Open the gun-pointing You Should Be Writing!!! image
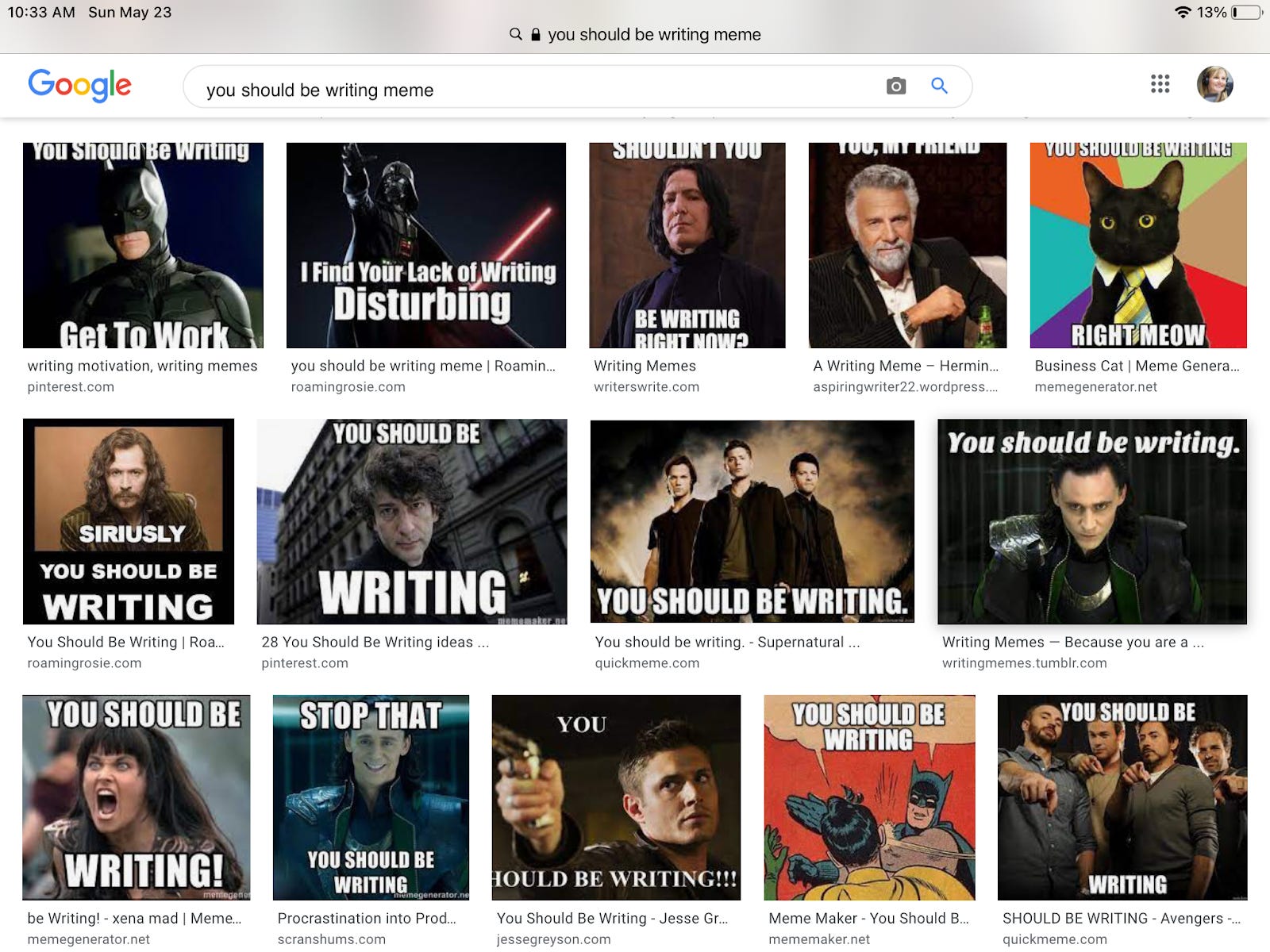Screen dimensions: 1270x952 [616, 797]
